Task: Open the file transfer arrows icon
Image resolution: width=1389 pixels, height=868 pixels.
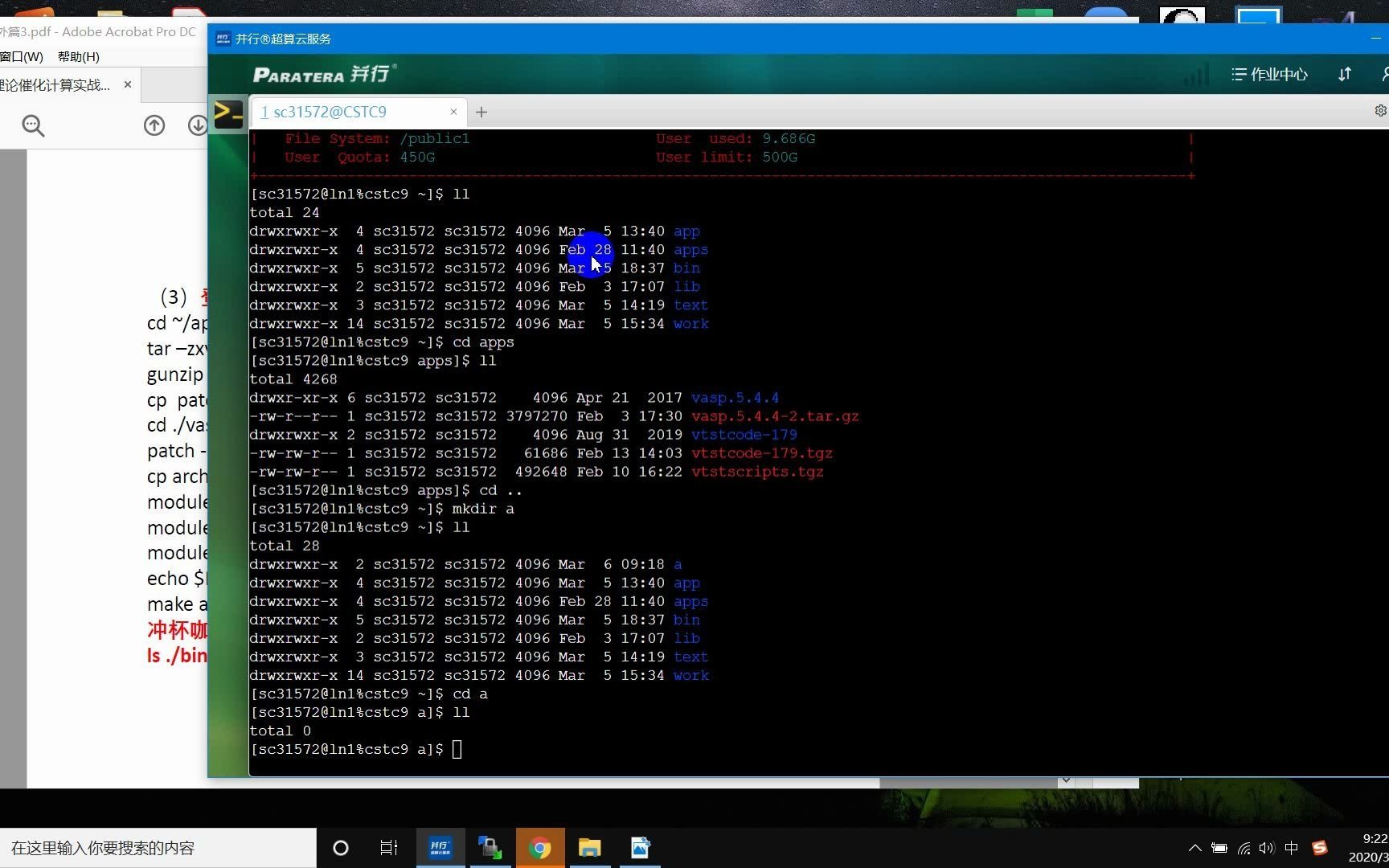Action: [x=1345, y=74]
